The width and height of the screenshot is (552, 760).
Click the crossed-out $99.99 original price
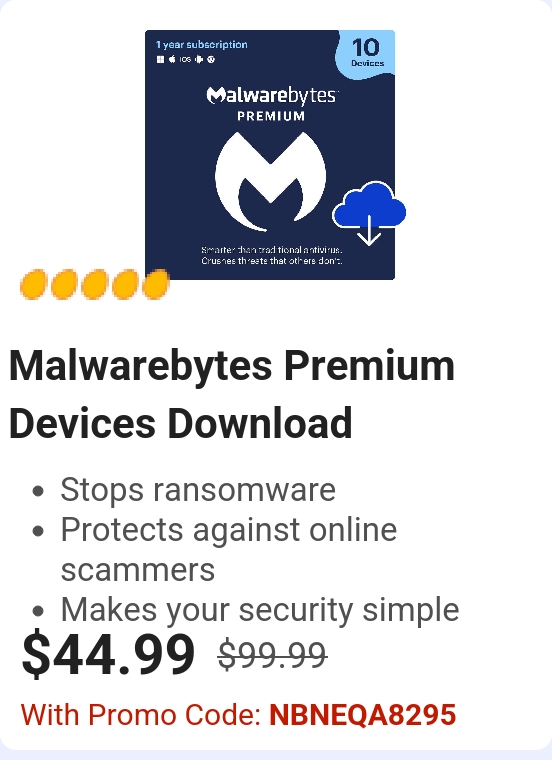[x=272, y=655]
